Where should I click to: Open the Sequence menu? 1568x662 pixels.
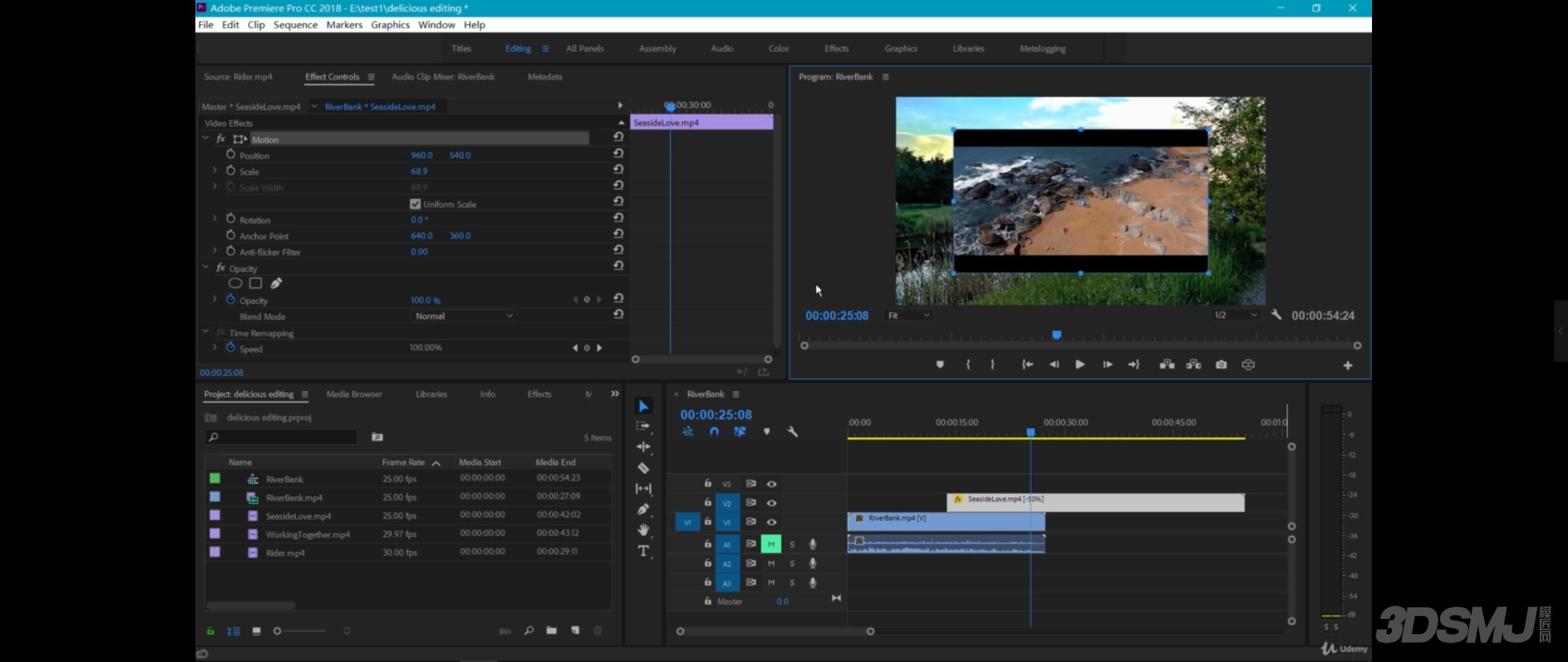click(x=295, y=25)
